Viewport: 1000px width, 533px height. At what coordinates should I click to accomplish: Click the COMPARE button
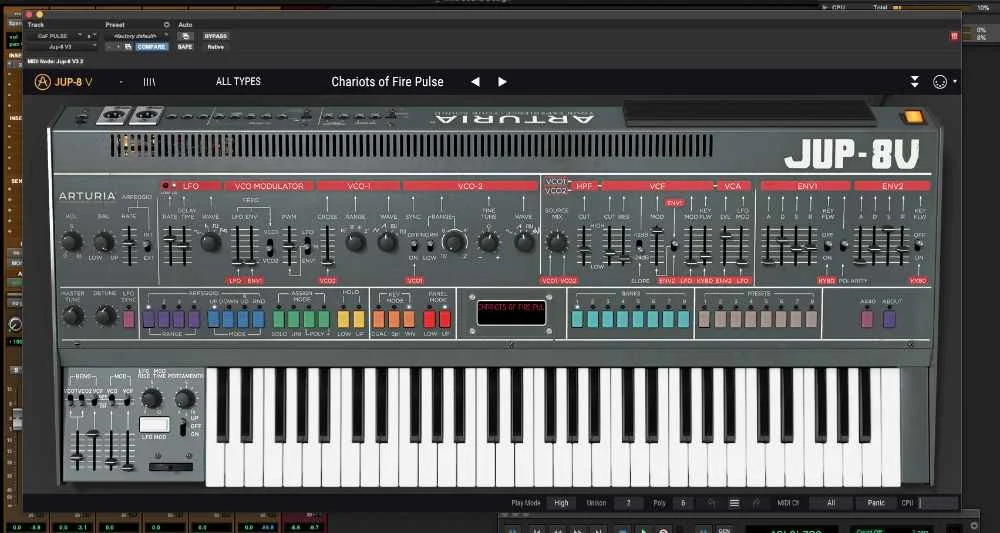tap(152, 47)
